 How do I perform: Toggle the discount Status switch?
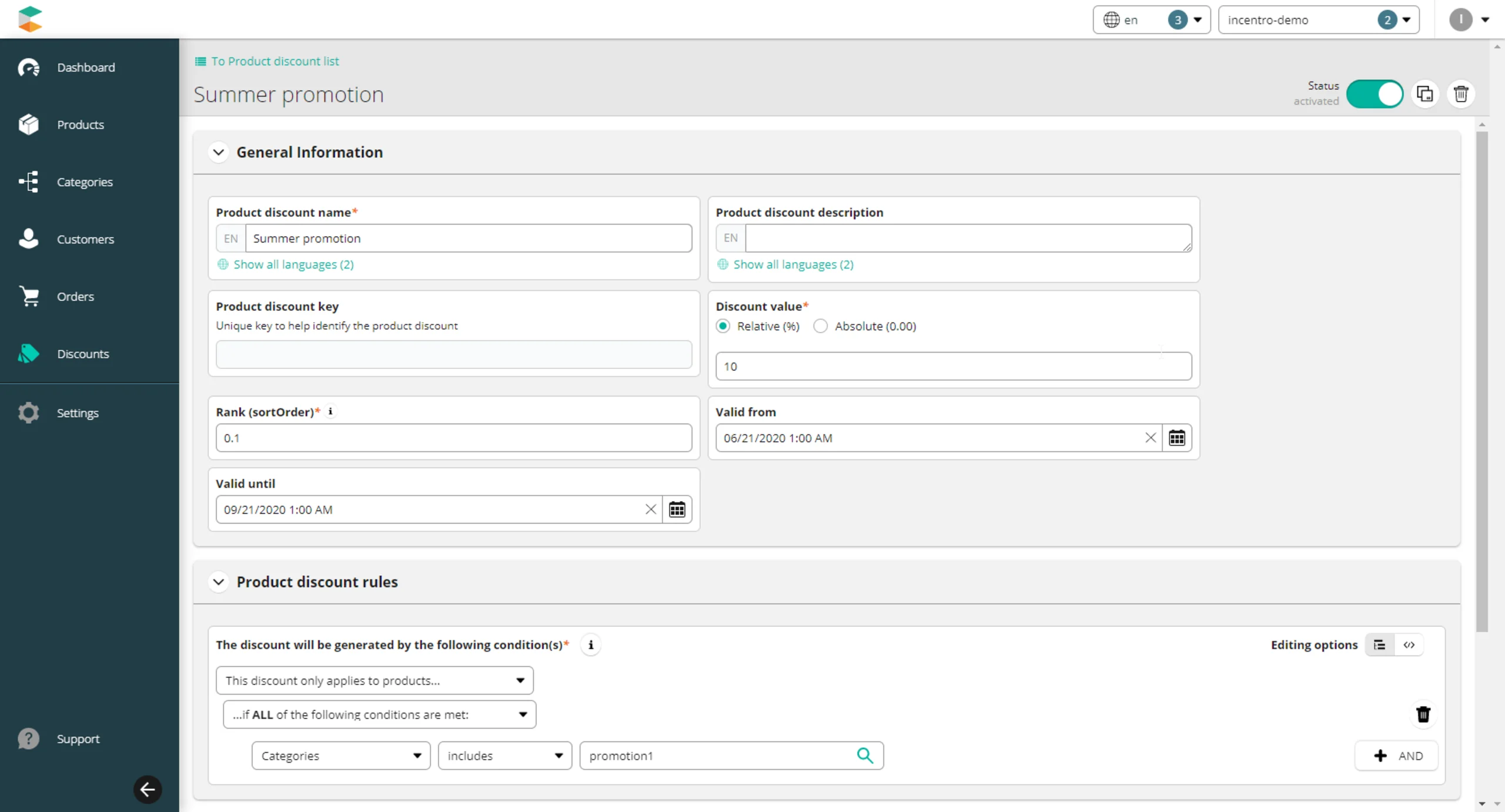[x=1374, y=94]
